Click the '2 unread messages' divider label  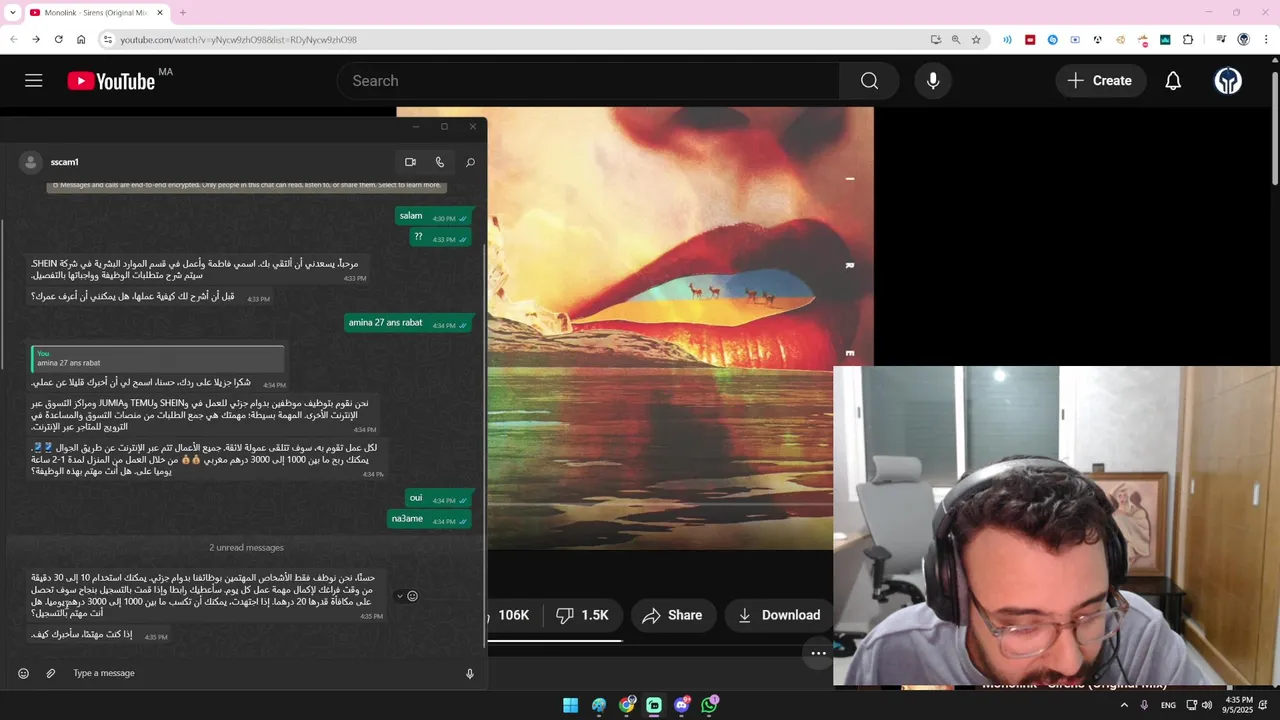[x=246, y=548]
